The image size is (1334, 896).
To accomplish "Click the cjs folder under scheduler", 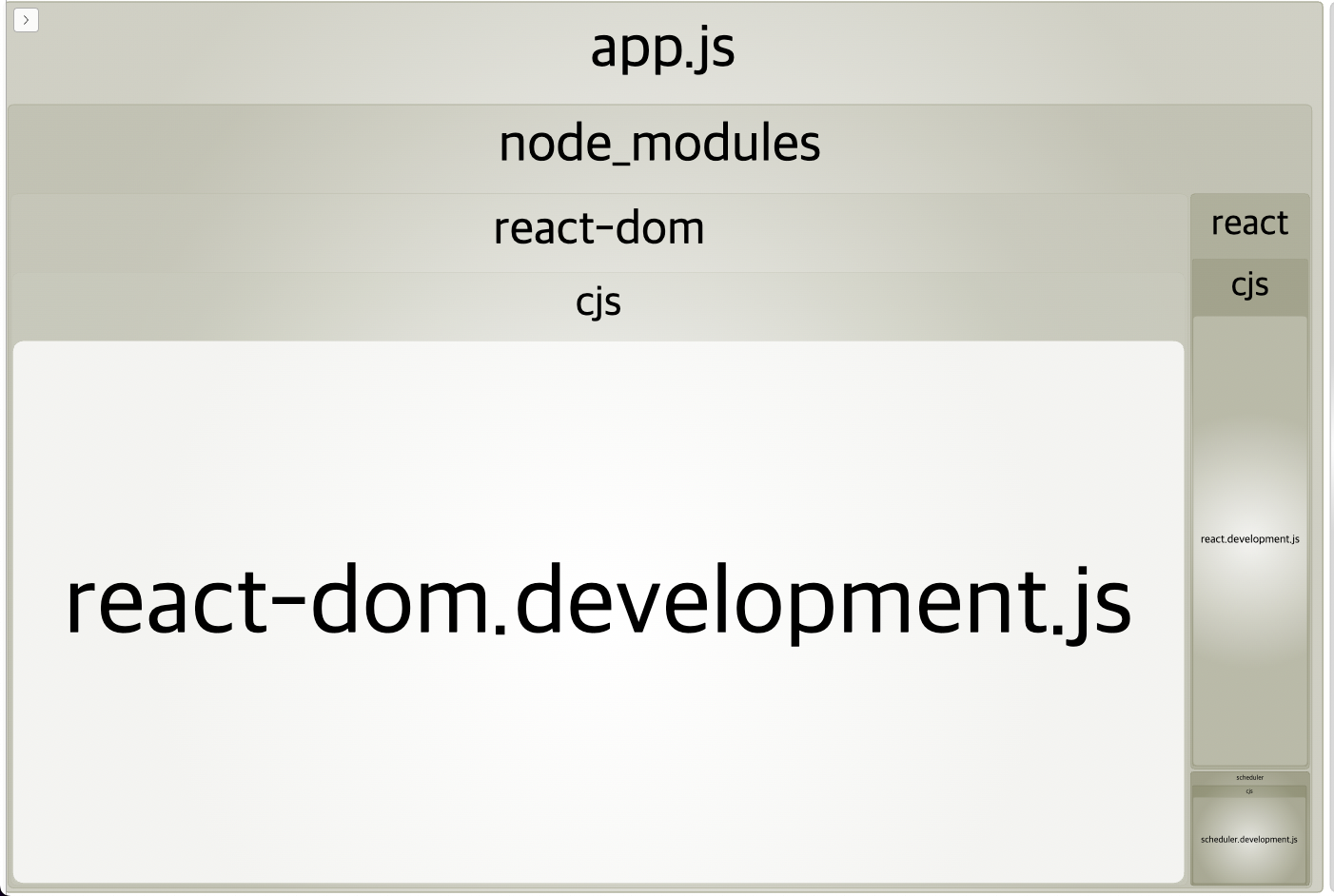I will point(1249,790).
